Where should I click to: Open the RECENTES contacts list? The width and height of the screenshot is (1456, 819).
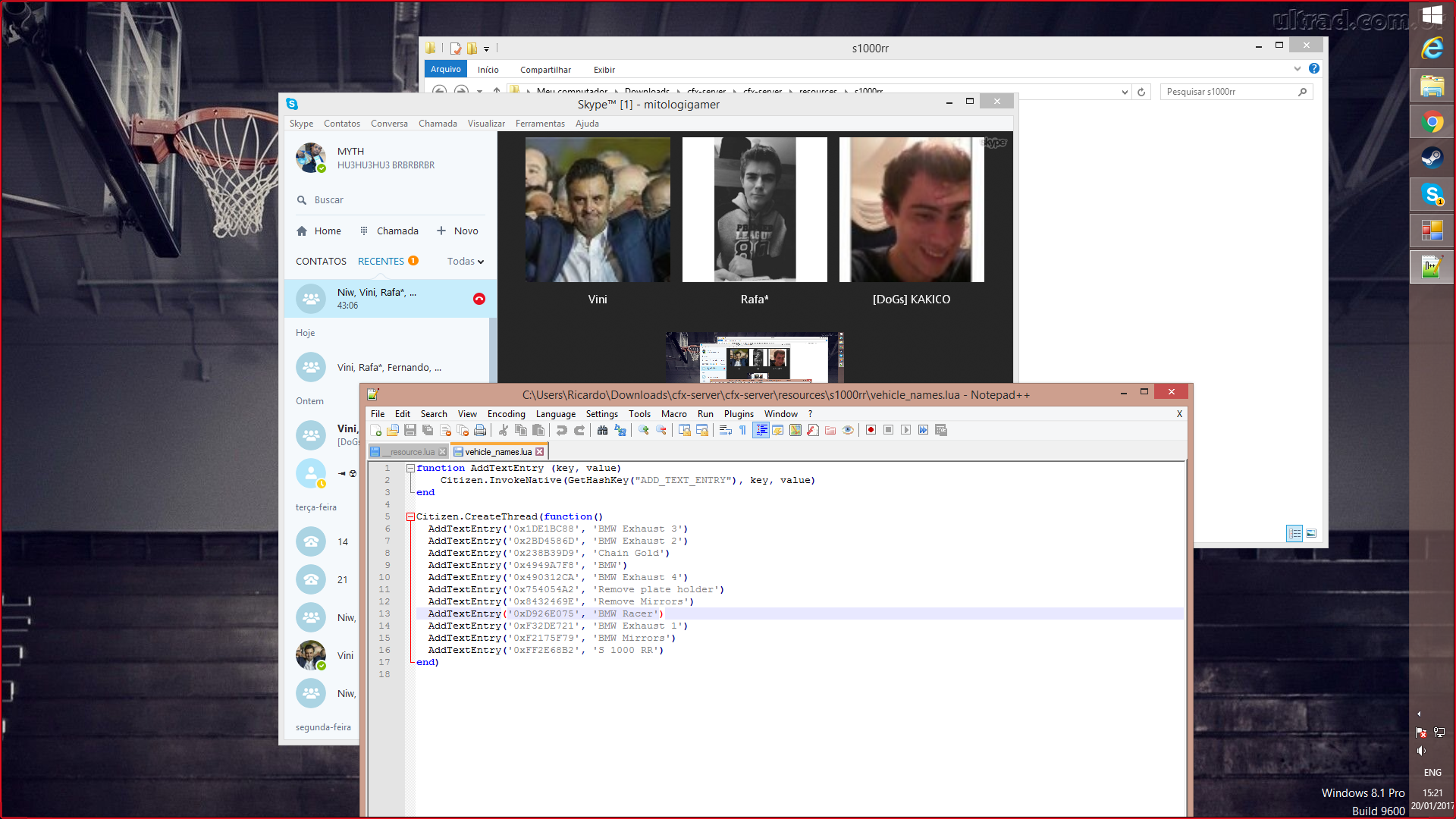click(x=381, y=262)
